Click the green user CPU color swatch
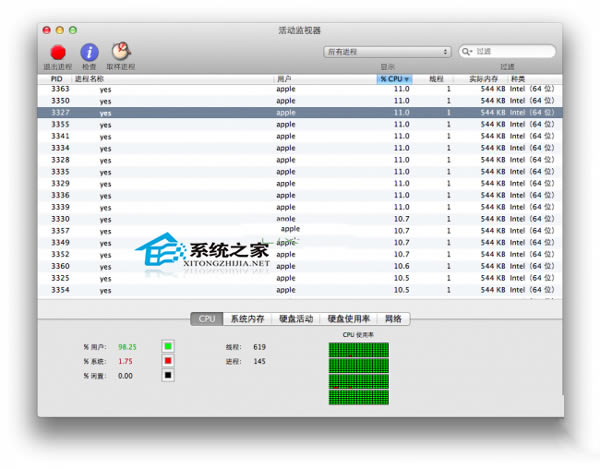 (168, 347)
